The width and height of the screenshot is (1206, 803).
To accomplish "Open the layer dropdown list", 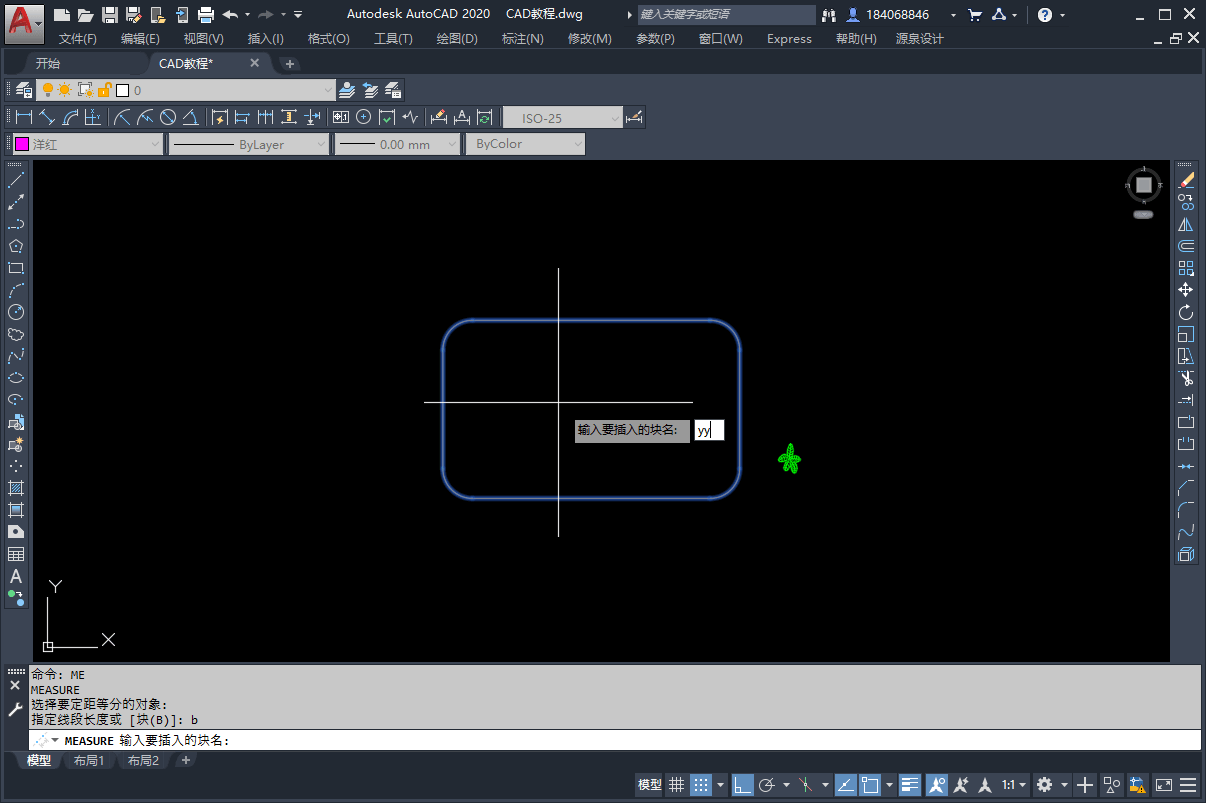I will point(328,90).
